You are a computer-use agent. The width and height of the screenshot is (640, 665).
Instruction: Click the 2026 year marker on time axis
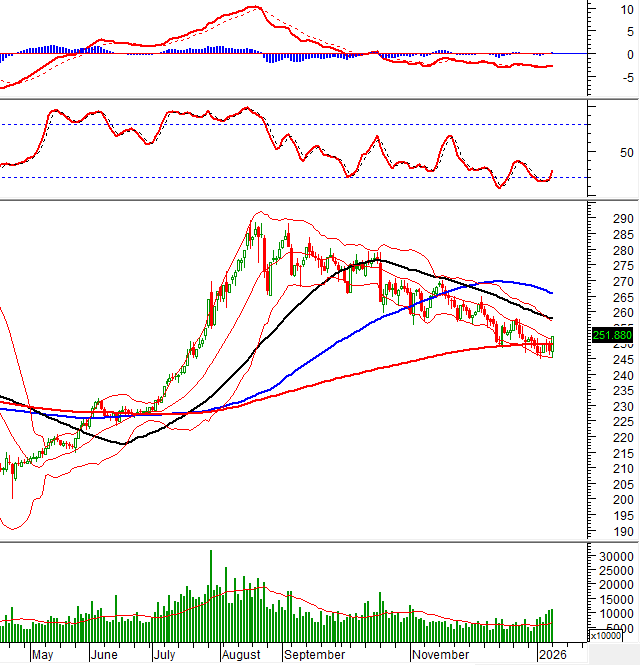(551, 655)
